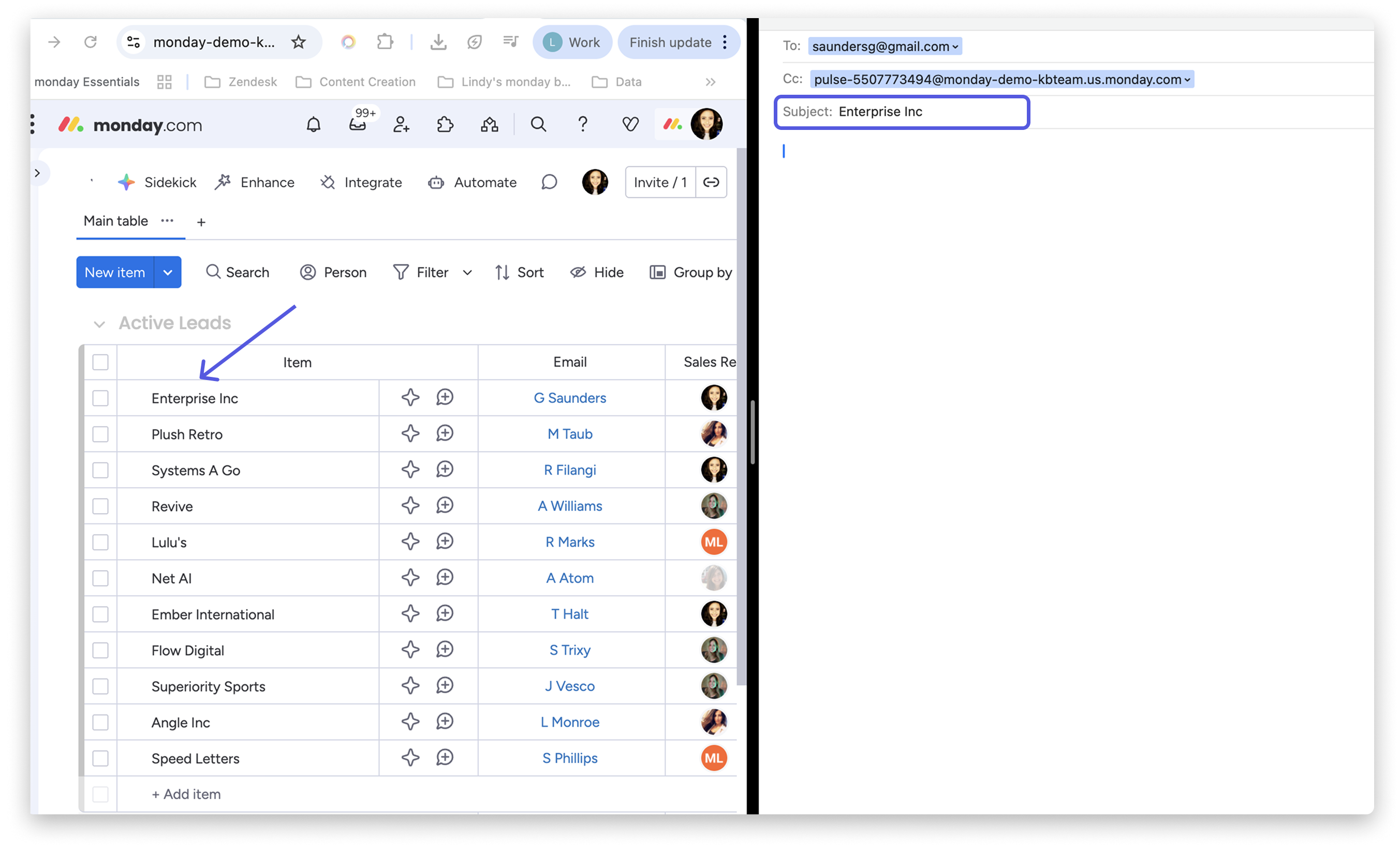Open the G Saunders email link
1400x848 pixels.
click(x=570, y=398)
